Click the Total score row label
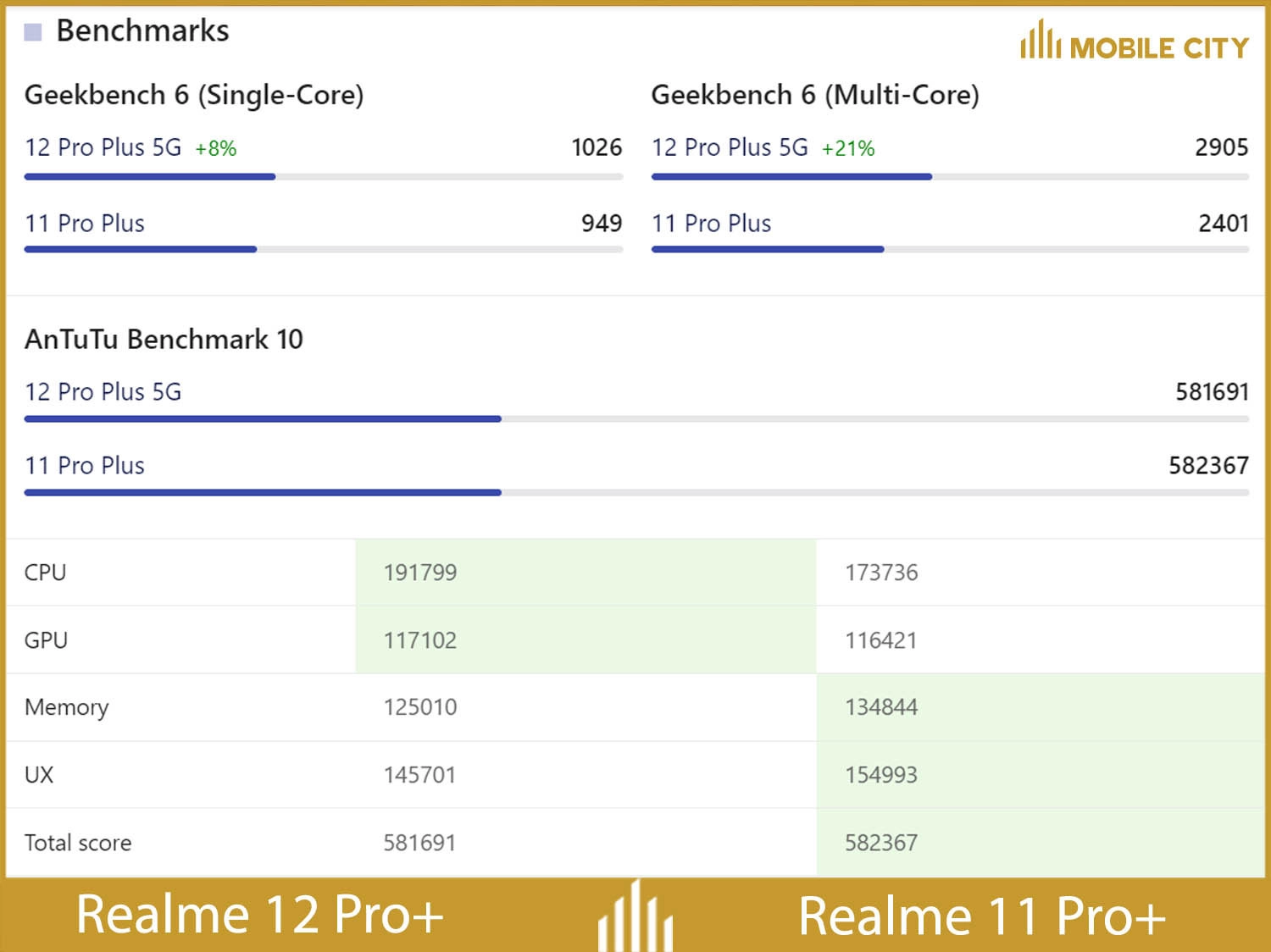This screenshot has height=952, width=1271. (78, 843)
